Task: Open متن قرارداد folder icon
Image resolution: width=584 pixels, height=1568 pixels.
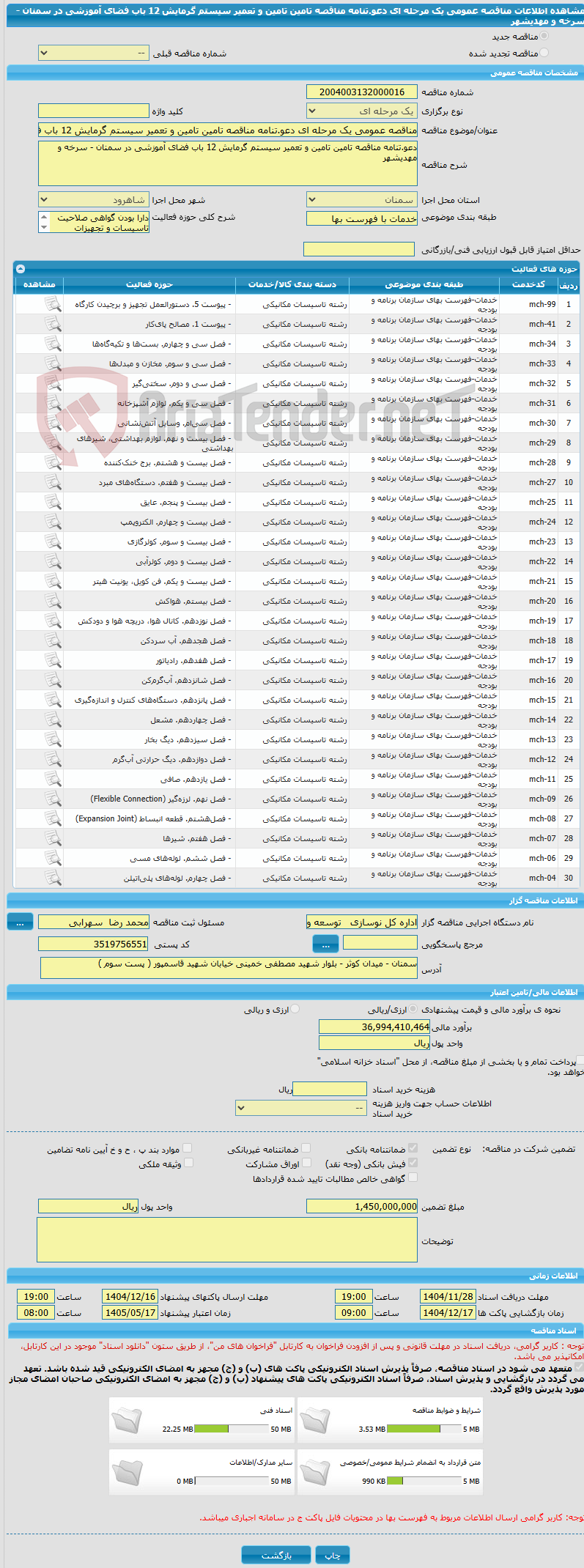Action: [x=315, y=1472]
